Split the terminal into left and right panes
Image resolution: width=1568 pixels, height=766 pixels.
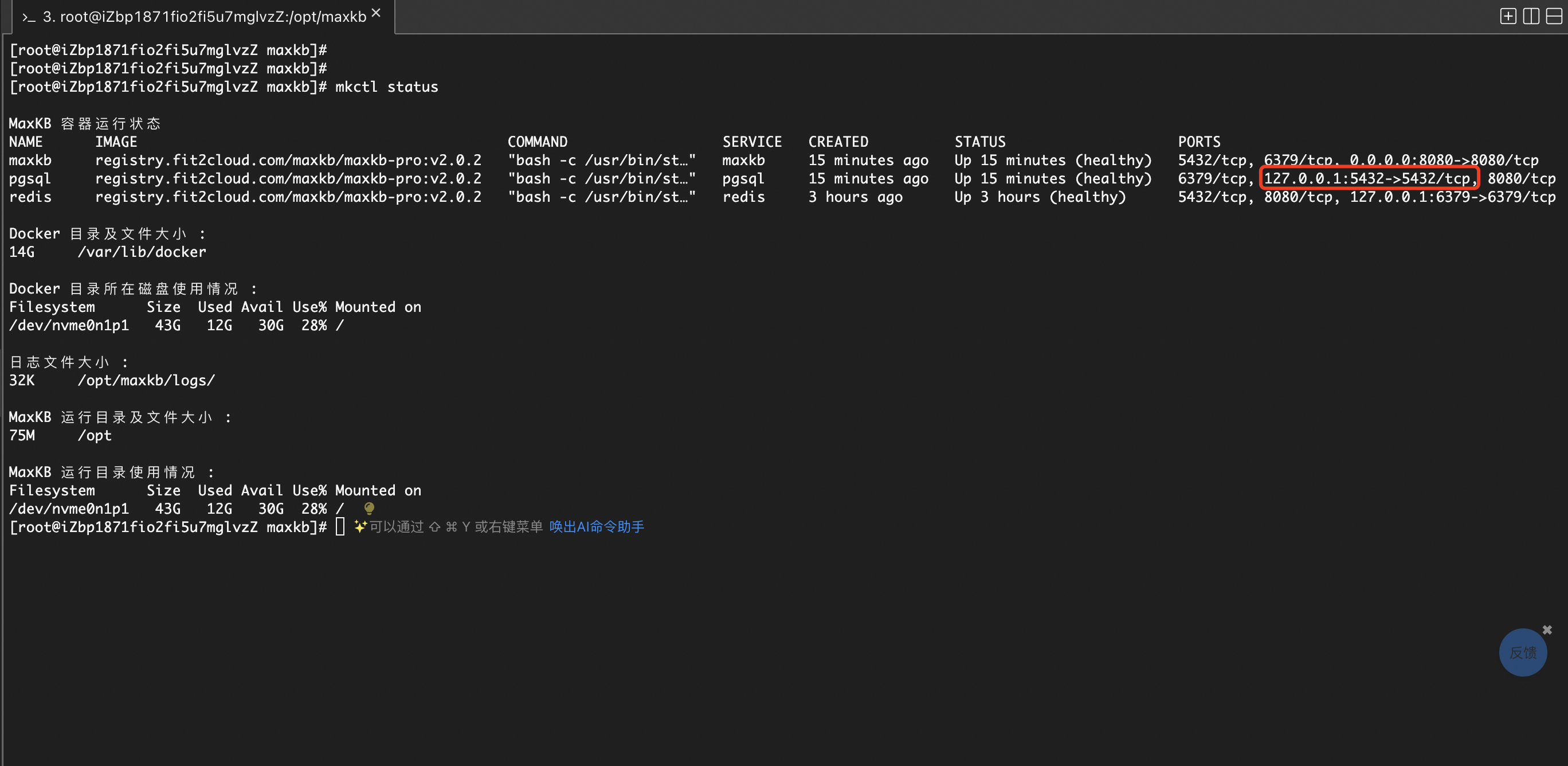click(x=1531, y=17)
